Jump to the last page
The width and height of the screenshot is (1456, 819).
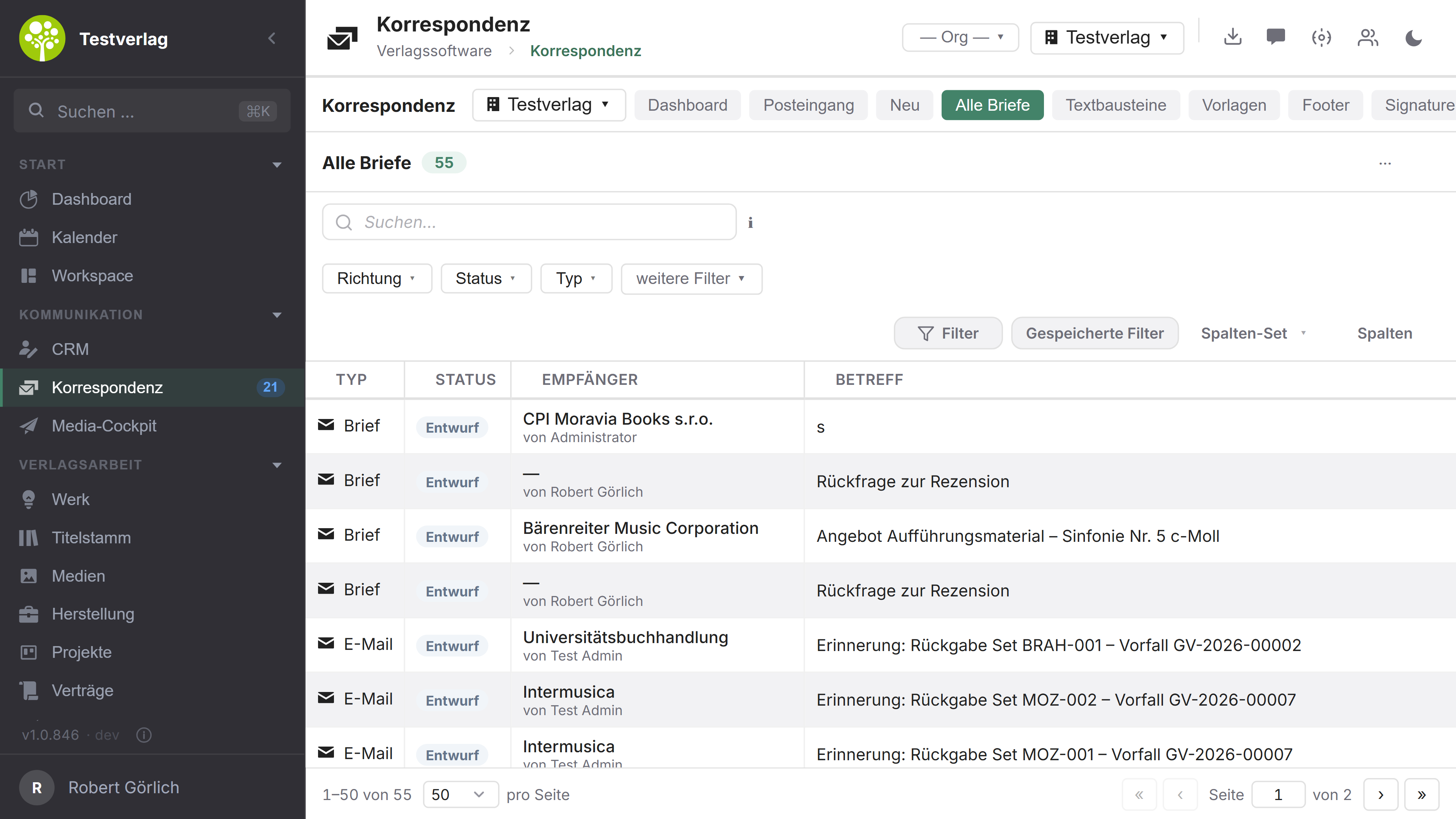tap(1422, 795)
